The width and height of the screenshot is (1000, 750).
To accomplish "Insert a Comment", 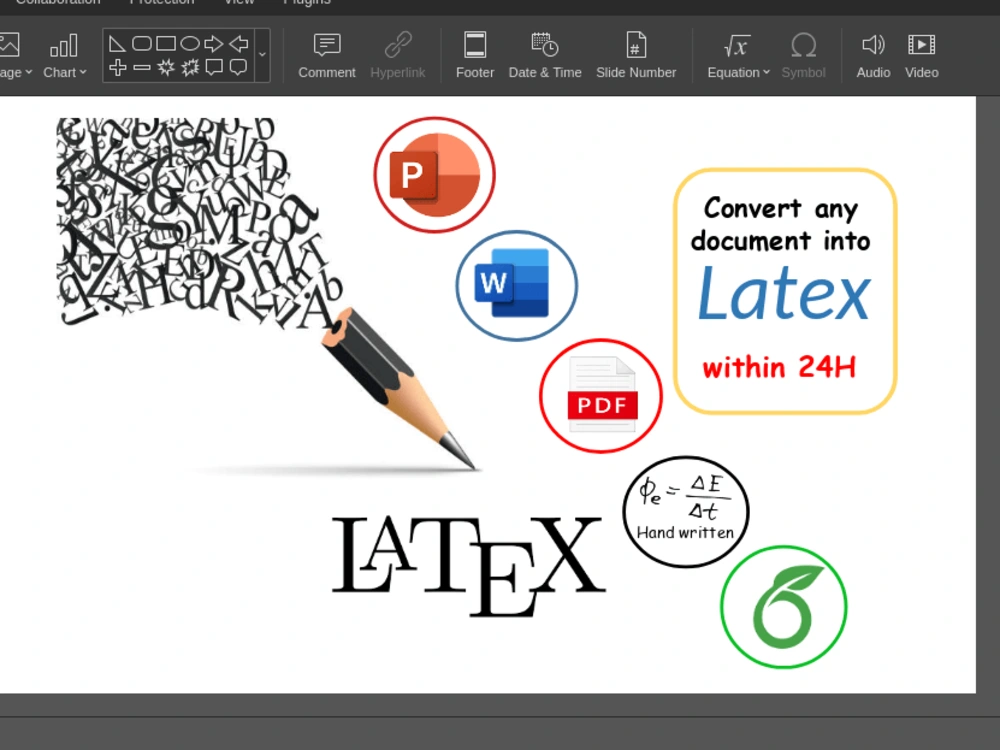I will 327,56.
